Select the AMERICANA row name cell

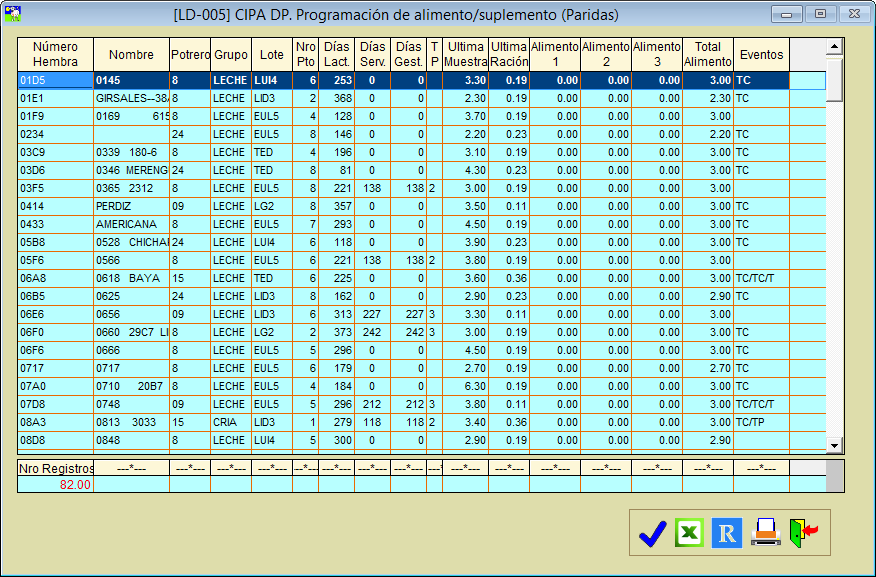click(131, 224)
